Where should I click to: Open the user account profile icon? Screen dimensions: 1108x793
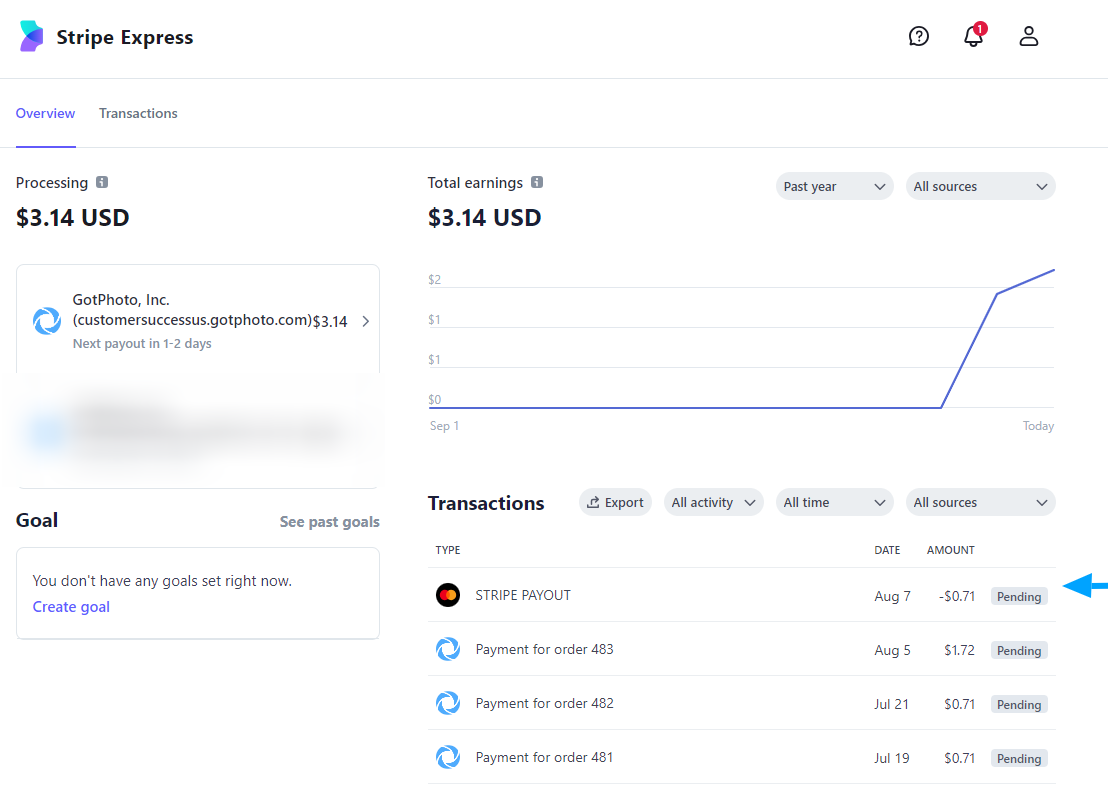pos(1029,36)
